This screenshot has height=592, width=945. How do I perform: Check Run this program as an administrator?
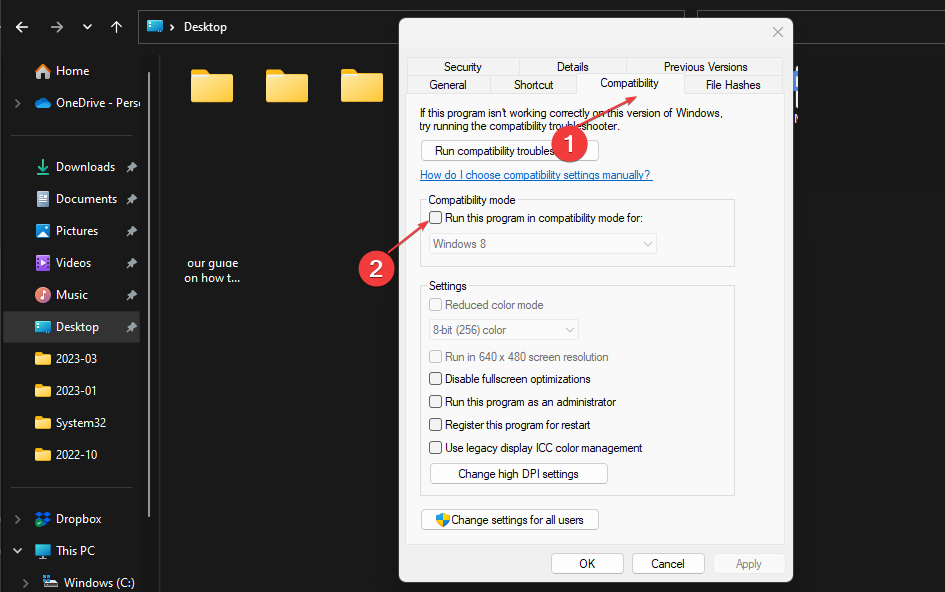436,402
